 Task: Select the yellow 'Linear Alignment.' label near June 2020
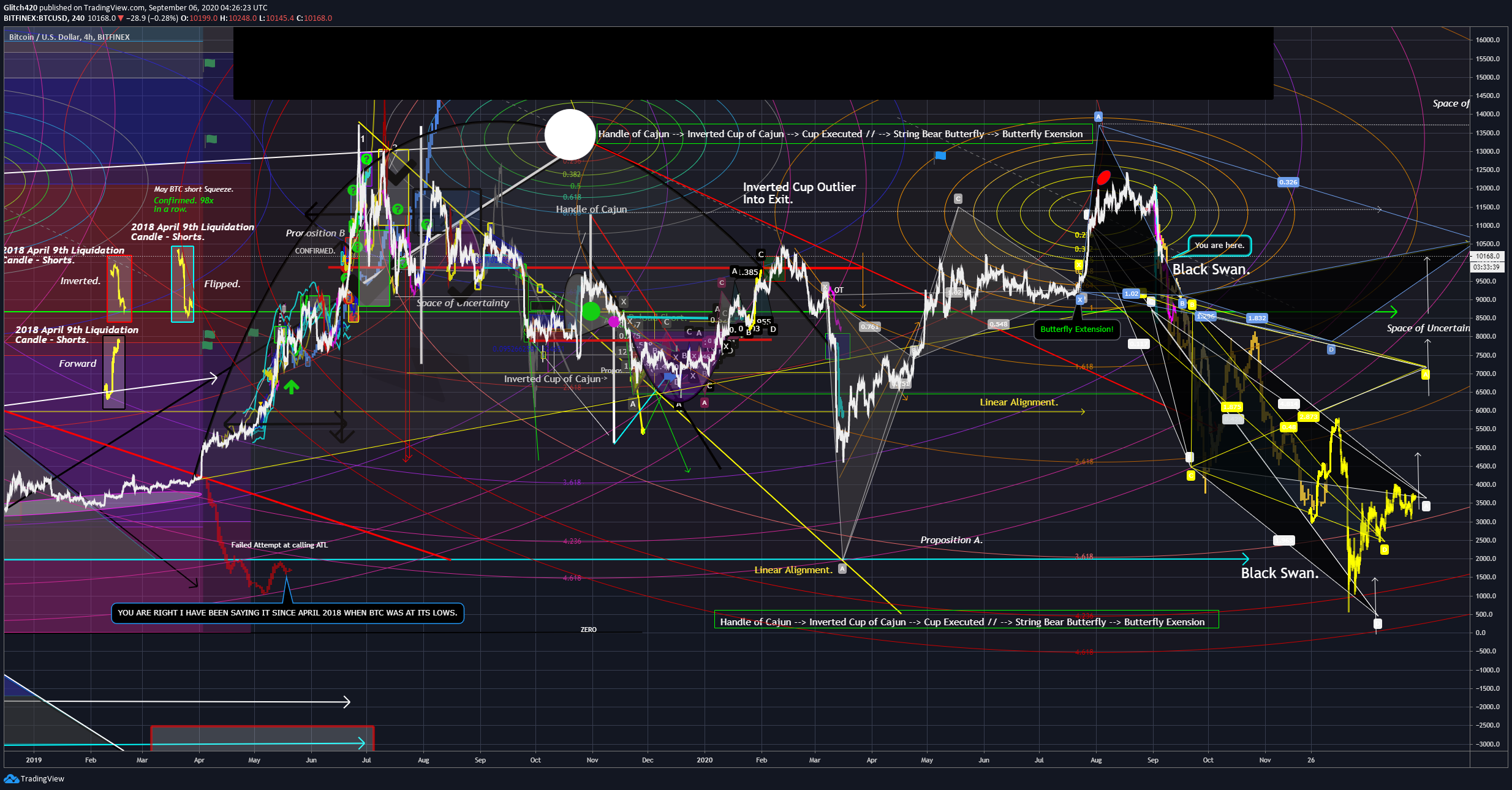pyautogui.click(x=1018, y=402)
